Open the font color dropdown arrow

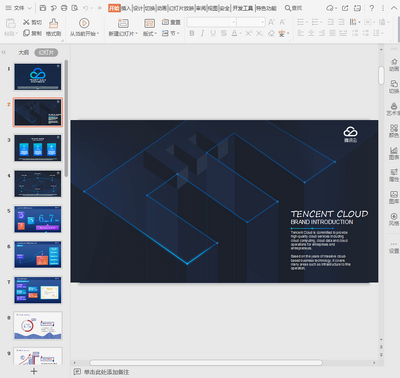tap(240, 33)
